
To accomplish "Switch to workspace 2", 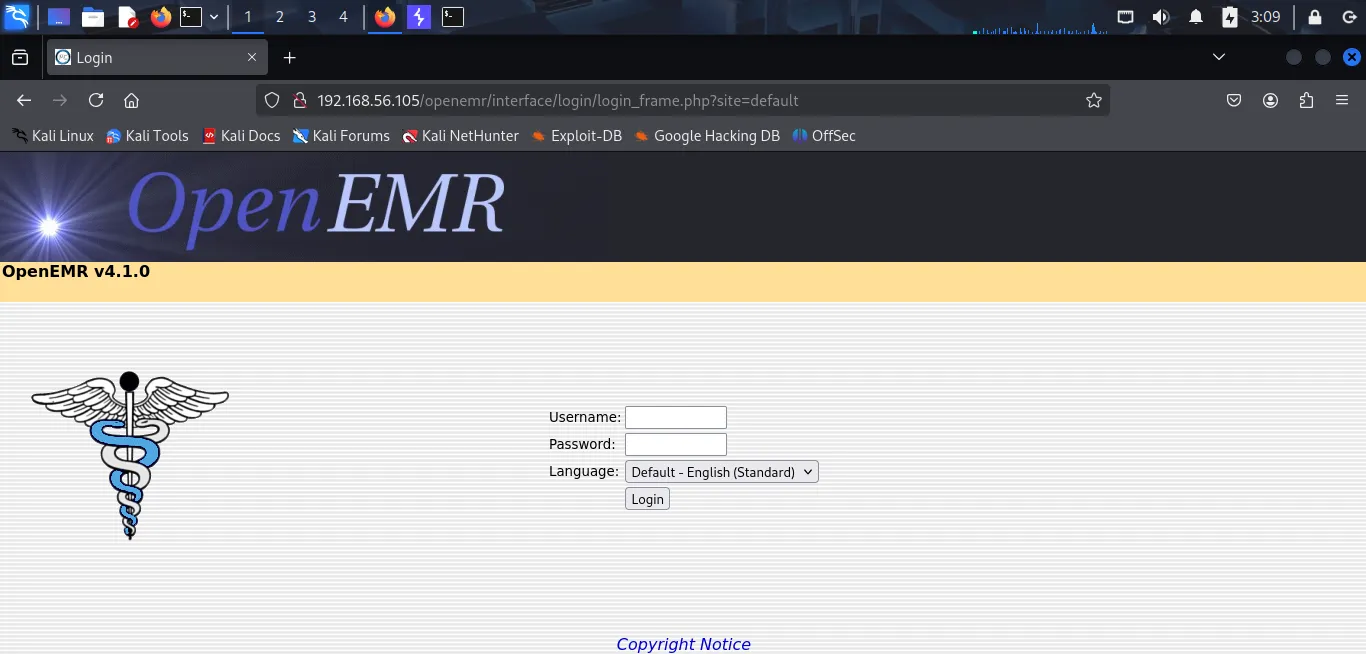I will coord(280,17).
